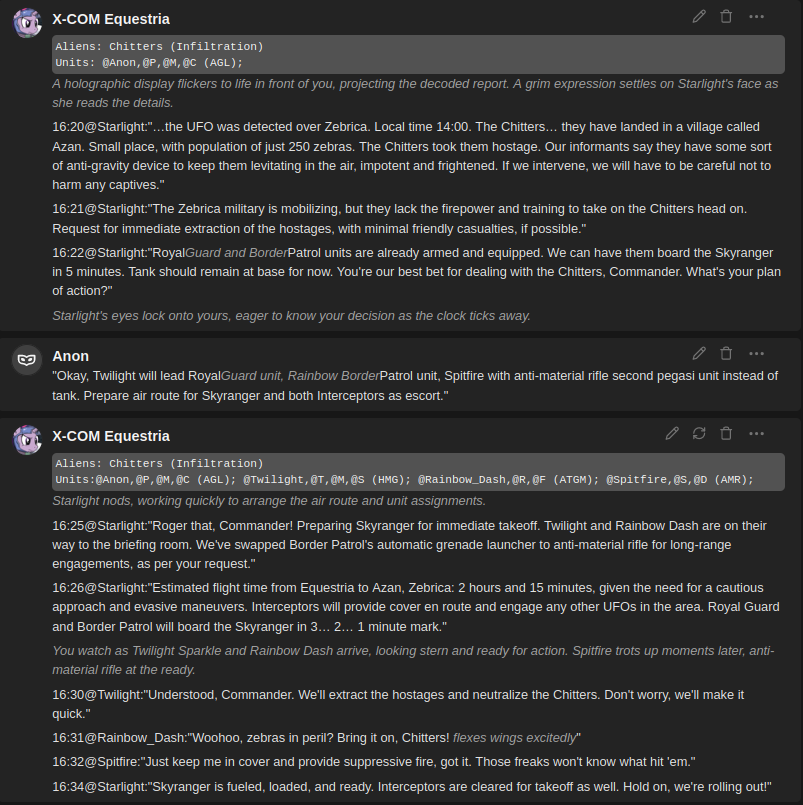The height and width of the screenshot is (805, 803).
Task: Regenerate the last X-COM Equestria reply
Action: point(699,433)
